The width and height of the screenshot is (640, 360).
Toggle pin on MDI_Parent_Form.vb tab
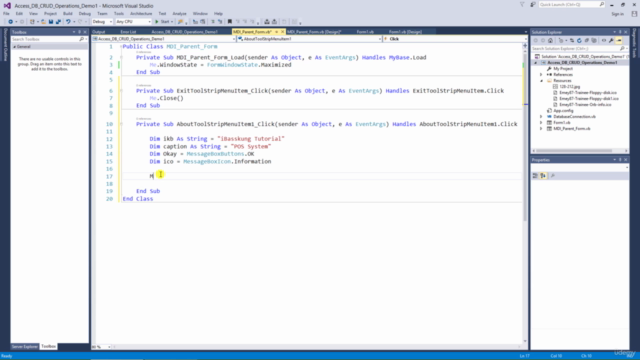click(x=277, y=32)
